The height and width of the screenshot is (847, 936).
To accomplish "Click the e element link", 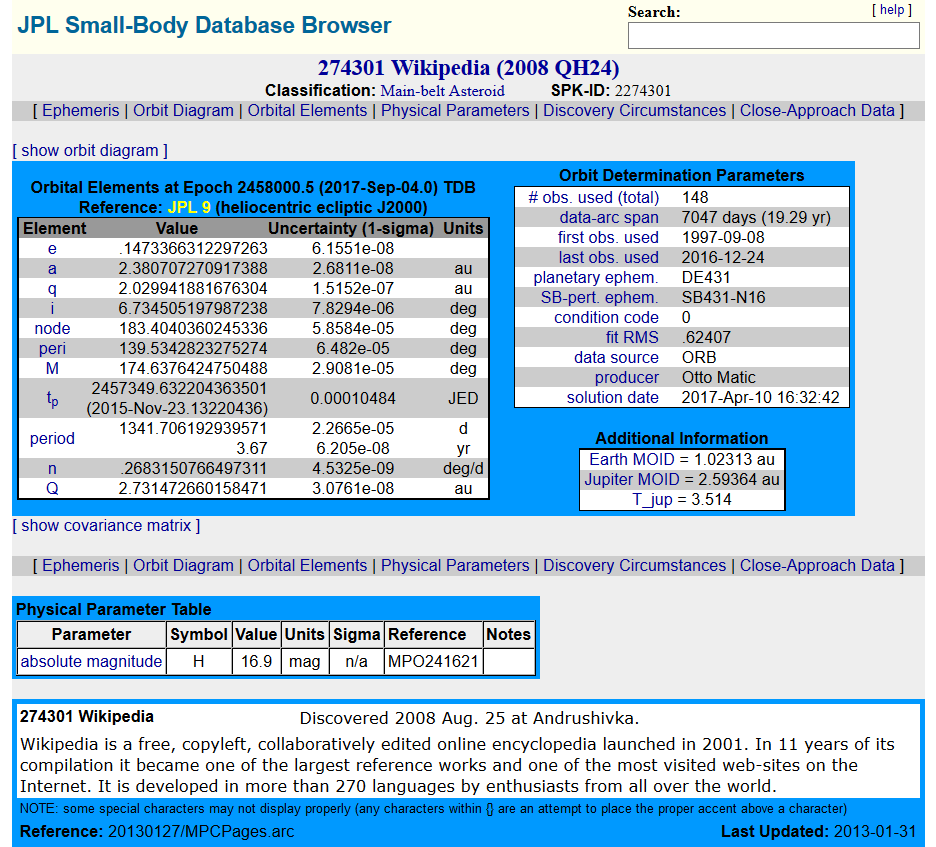I will (52, 248).
